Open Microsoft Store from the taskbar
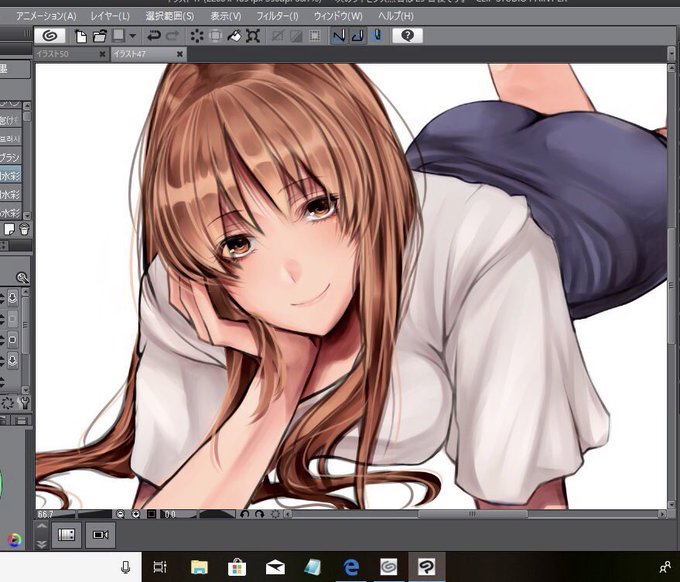The width and height of the screenshot is (680, 582). 237,567
